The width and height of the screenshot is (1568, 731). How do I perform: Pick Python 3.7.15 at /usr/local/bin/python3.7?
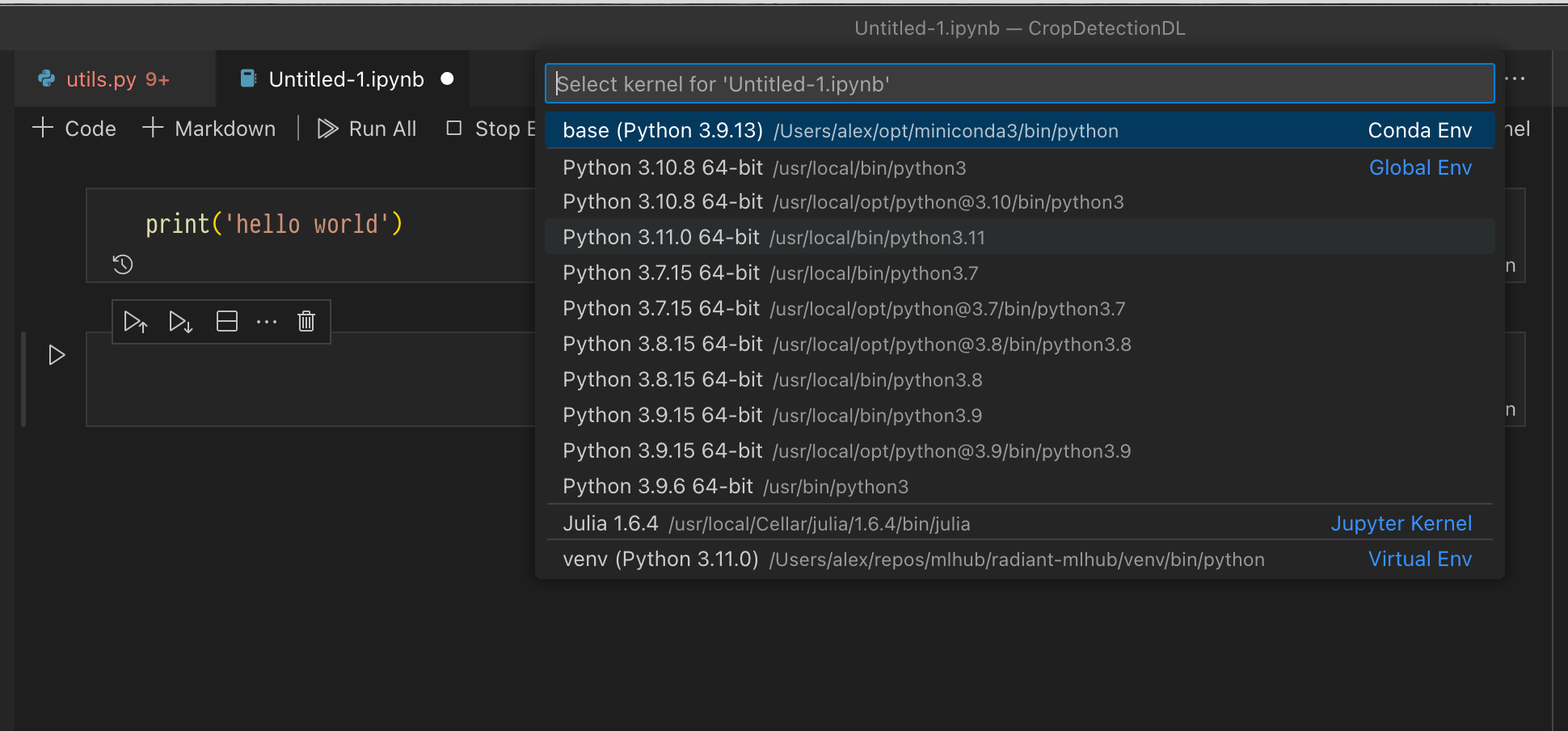point(1019,273)
